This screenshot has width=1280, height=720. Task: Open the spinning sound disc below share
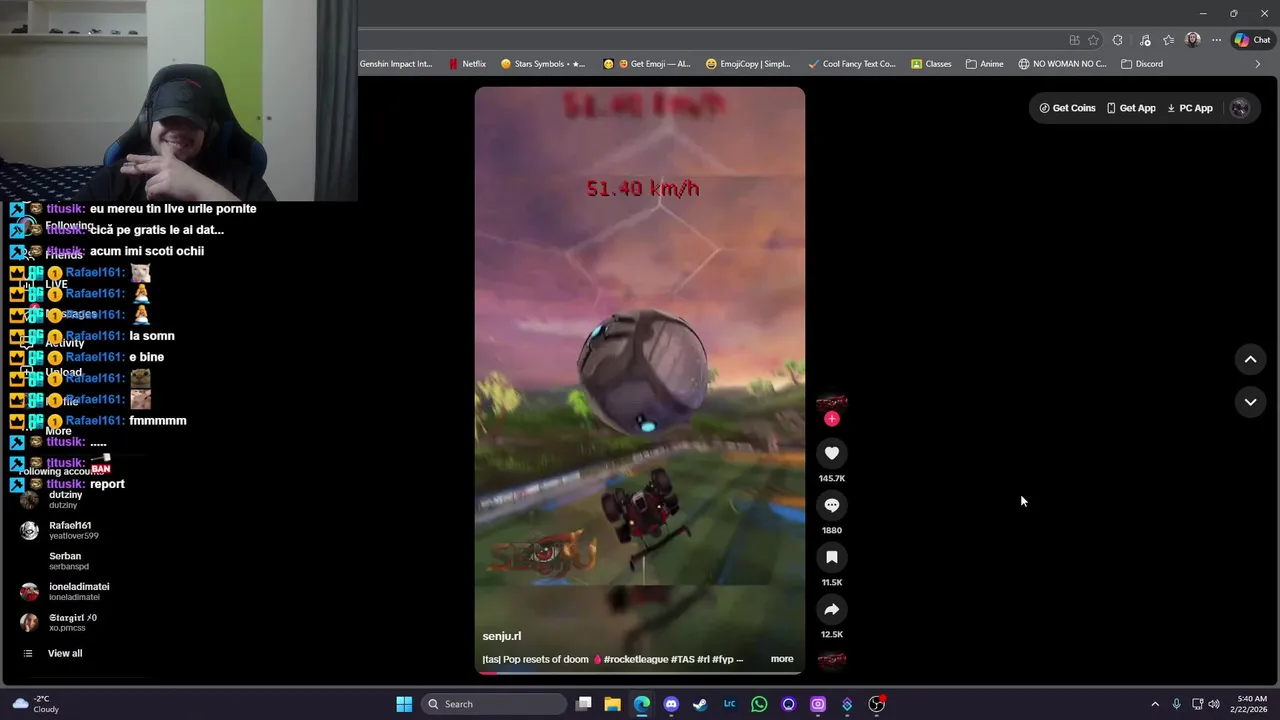[x=831, y=659]
